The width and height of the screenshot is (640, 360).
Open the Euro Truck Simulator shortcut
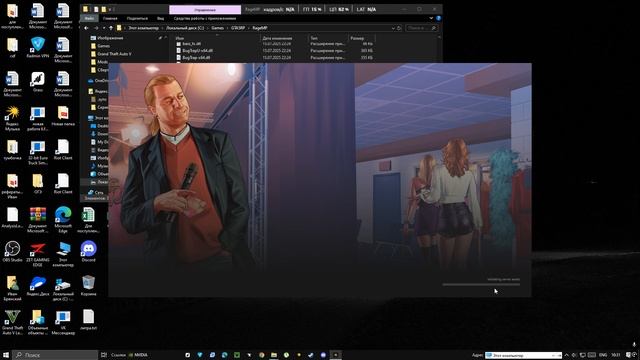38,152
